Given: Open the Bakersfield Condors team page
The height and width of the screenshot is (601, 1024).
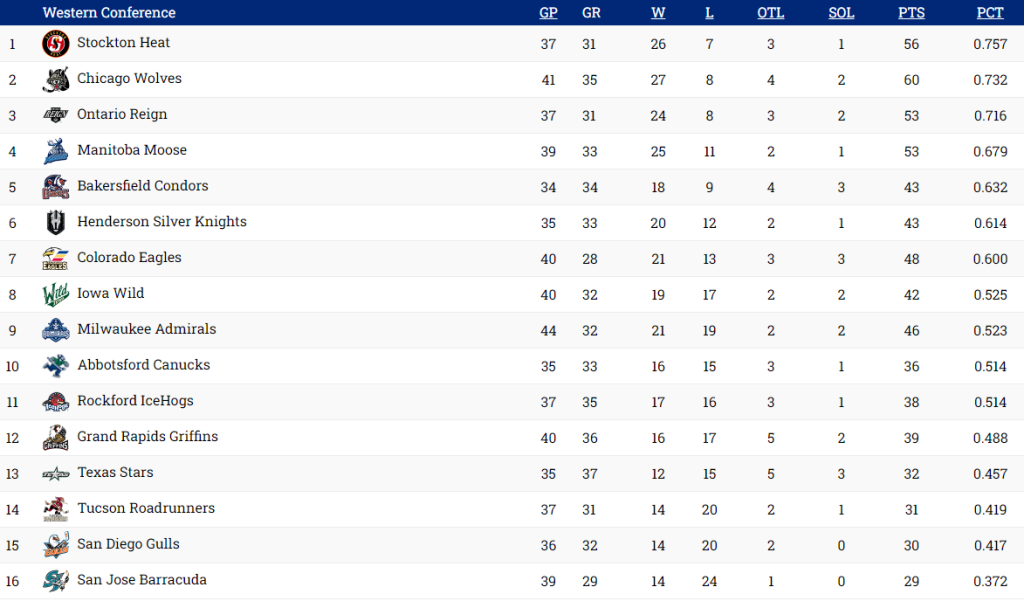Looking at the screenshot, I should coord(142,186).
